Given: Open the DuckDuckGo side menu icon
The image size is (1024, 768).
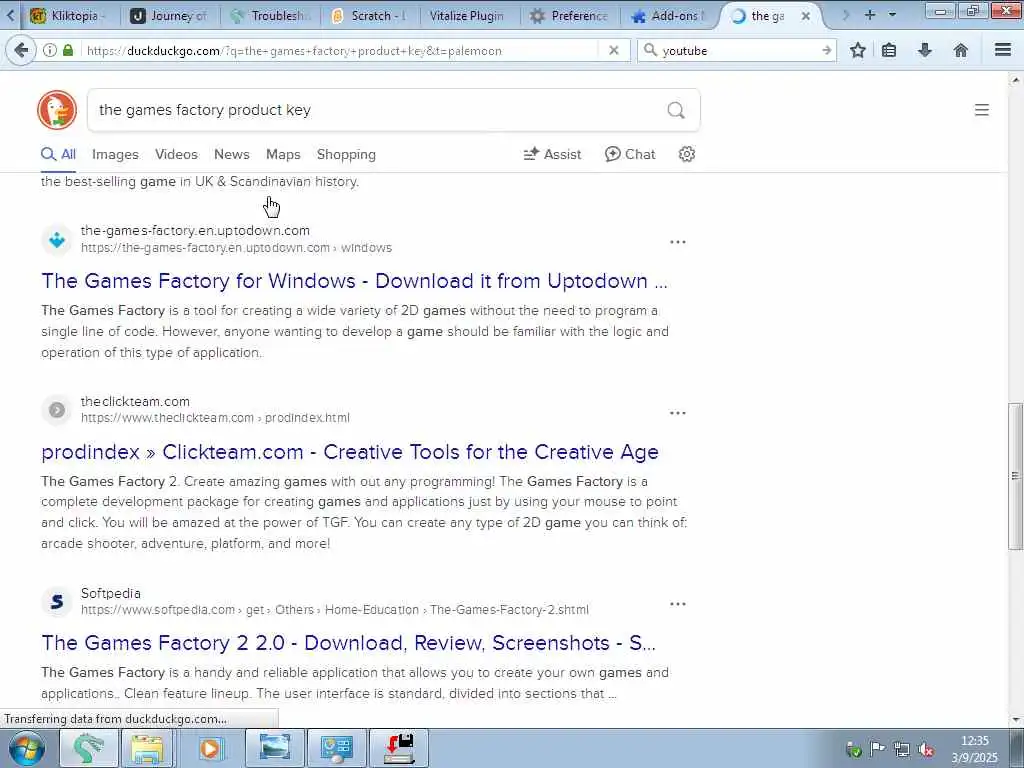Looking at the screenshot, I should (982, 110).
